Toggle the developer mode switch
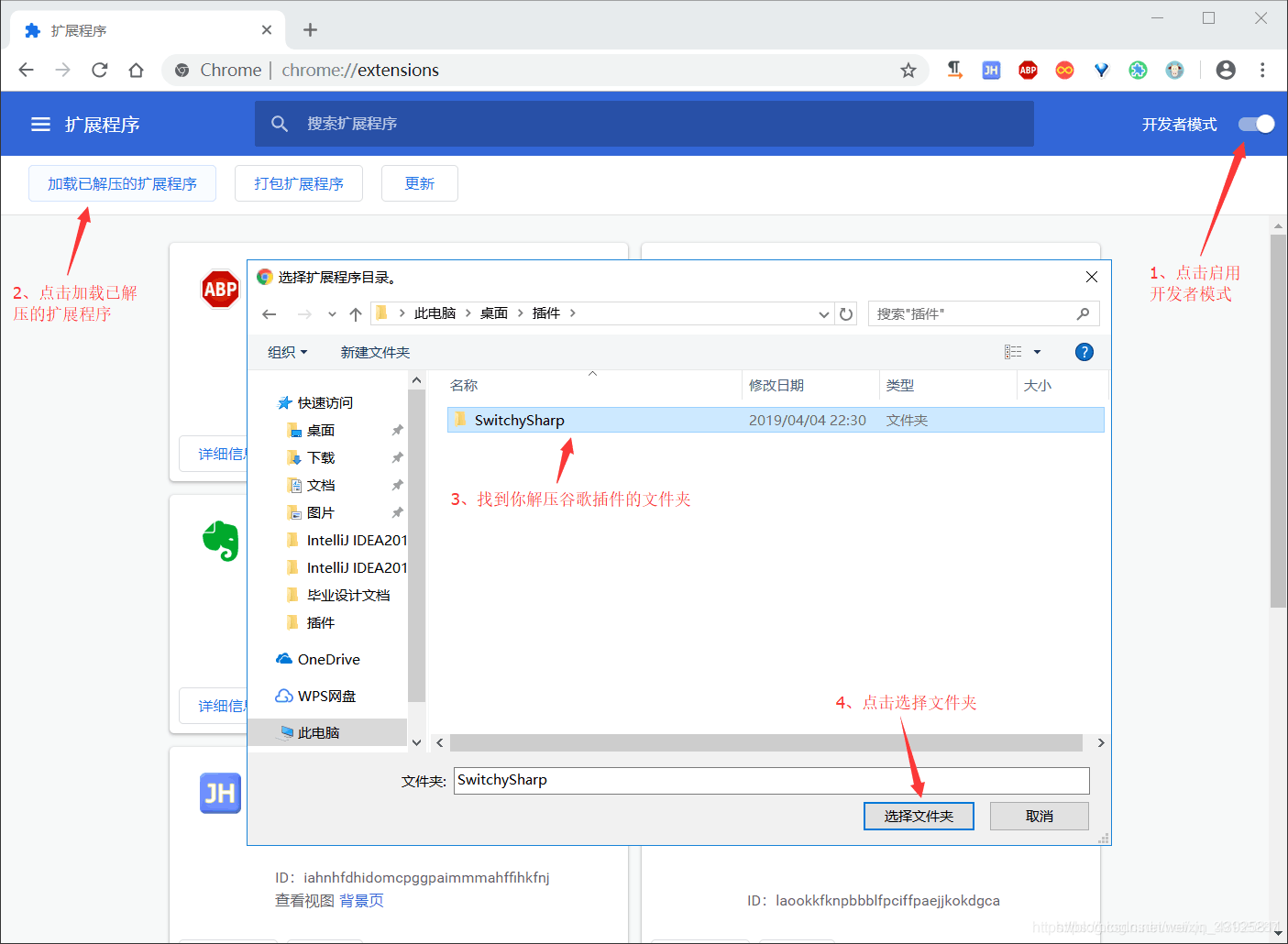1288x944 pixels. 1256,124
